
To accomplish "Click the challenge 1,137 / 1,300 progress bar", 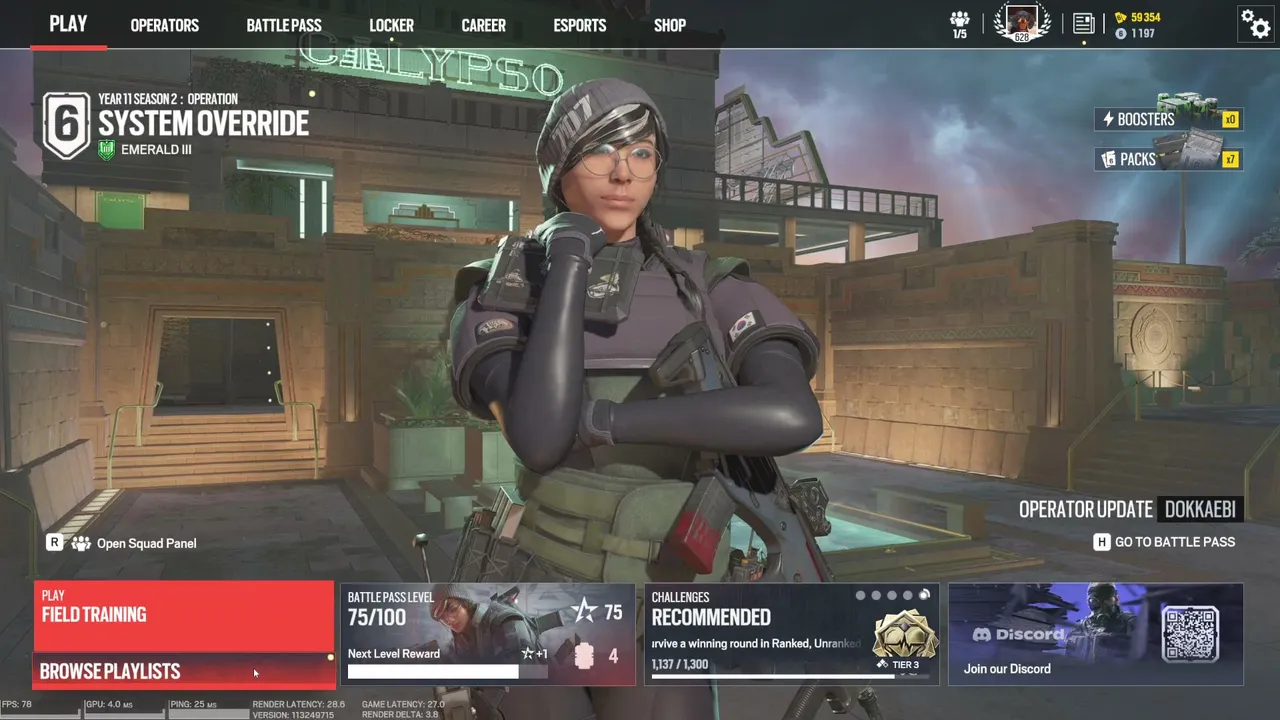I will coord(792,677).
